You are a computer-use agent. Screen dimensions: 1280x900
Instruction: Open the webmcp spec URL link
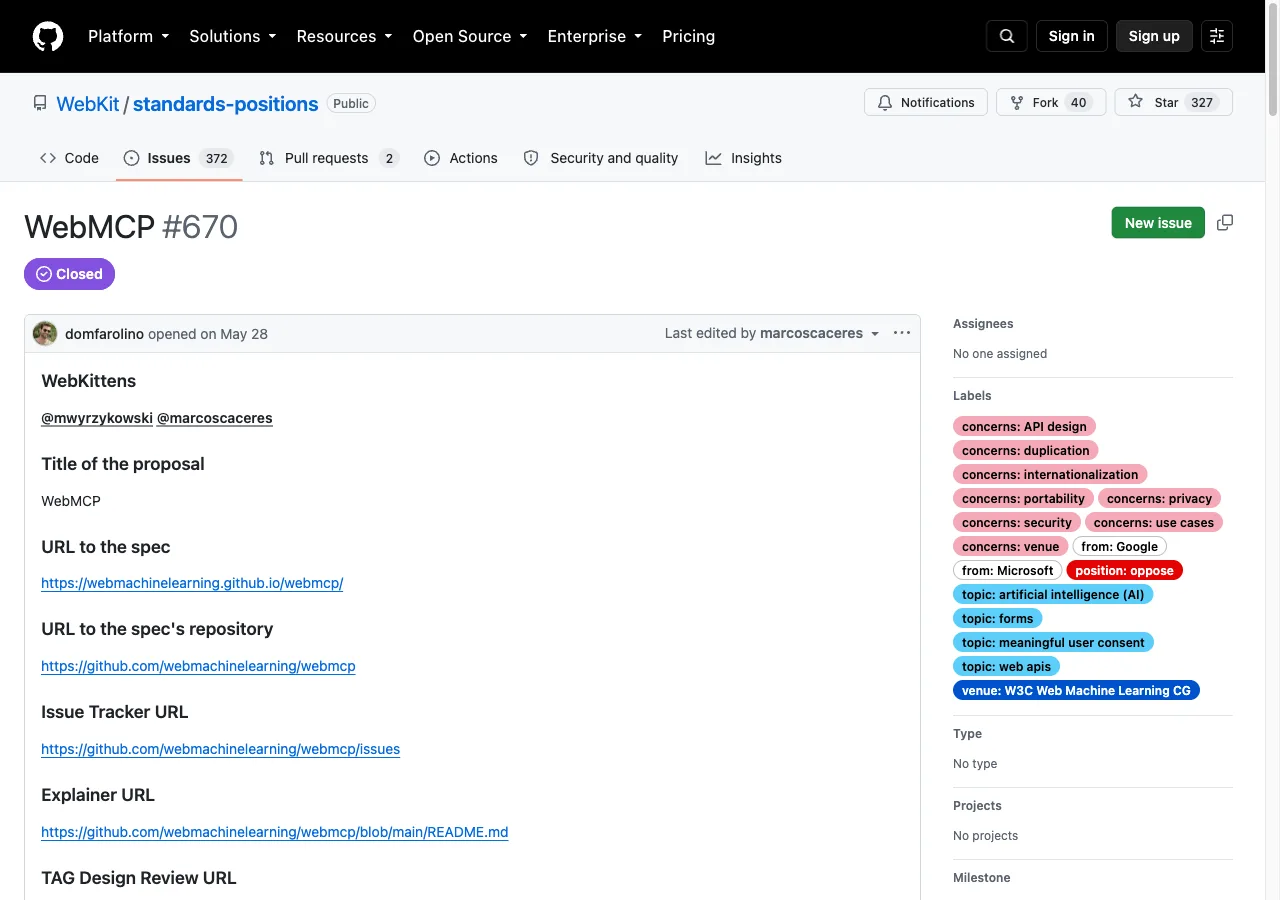[192, 583]
